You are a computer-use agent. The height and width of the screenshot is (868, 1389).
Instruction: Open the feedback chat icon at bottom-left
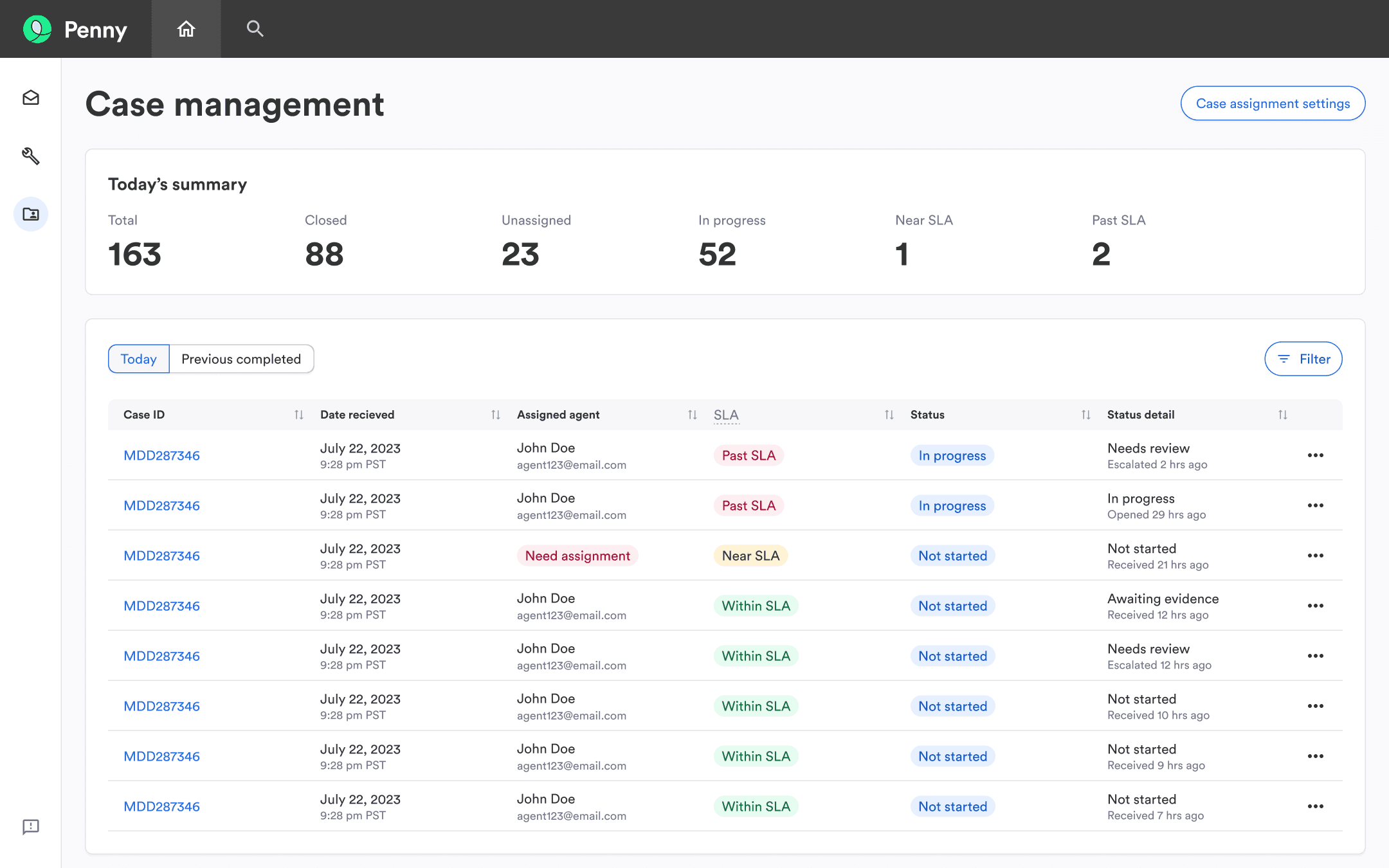(x=31, y=827)
